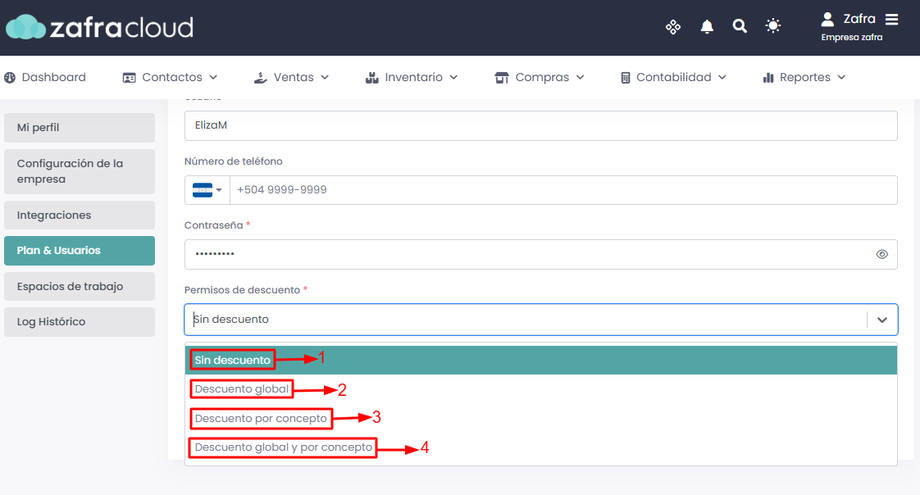Click the Ventas hand icon
The height and width of the screenshot is (495, 920).
pos(261,77)
